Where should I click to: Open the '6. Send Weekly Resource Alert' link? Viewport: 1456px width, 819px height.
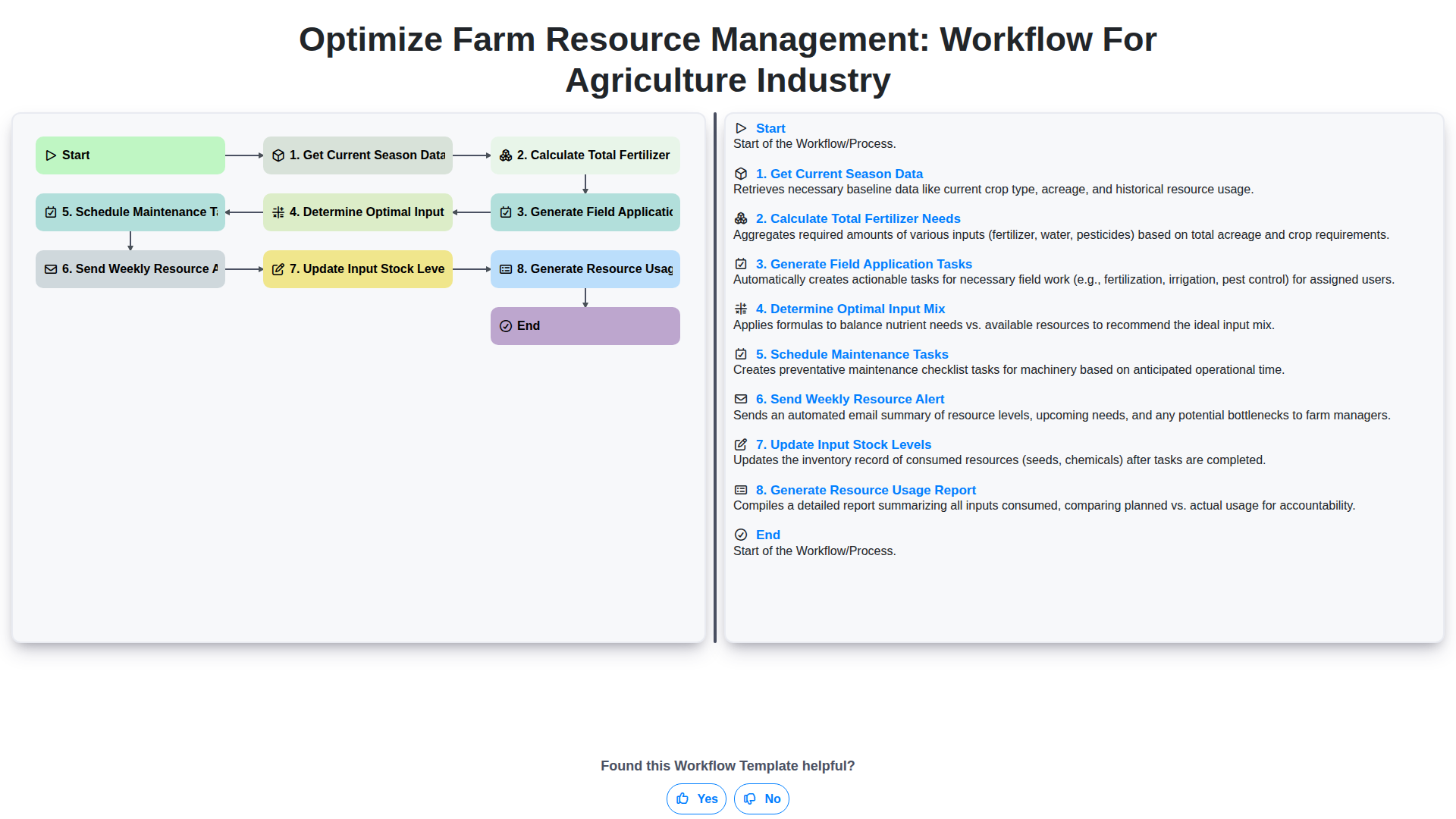[x=849, y=399]
